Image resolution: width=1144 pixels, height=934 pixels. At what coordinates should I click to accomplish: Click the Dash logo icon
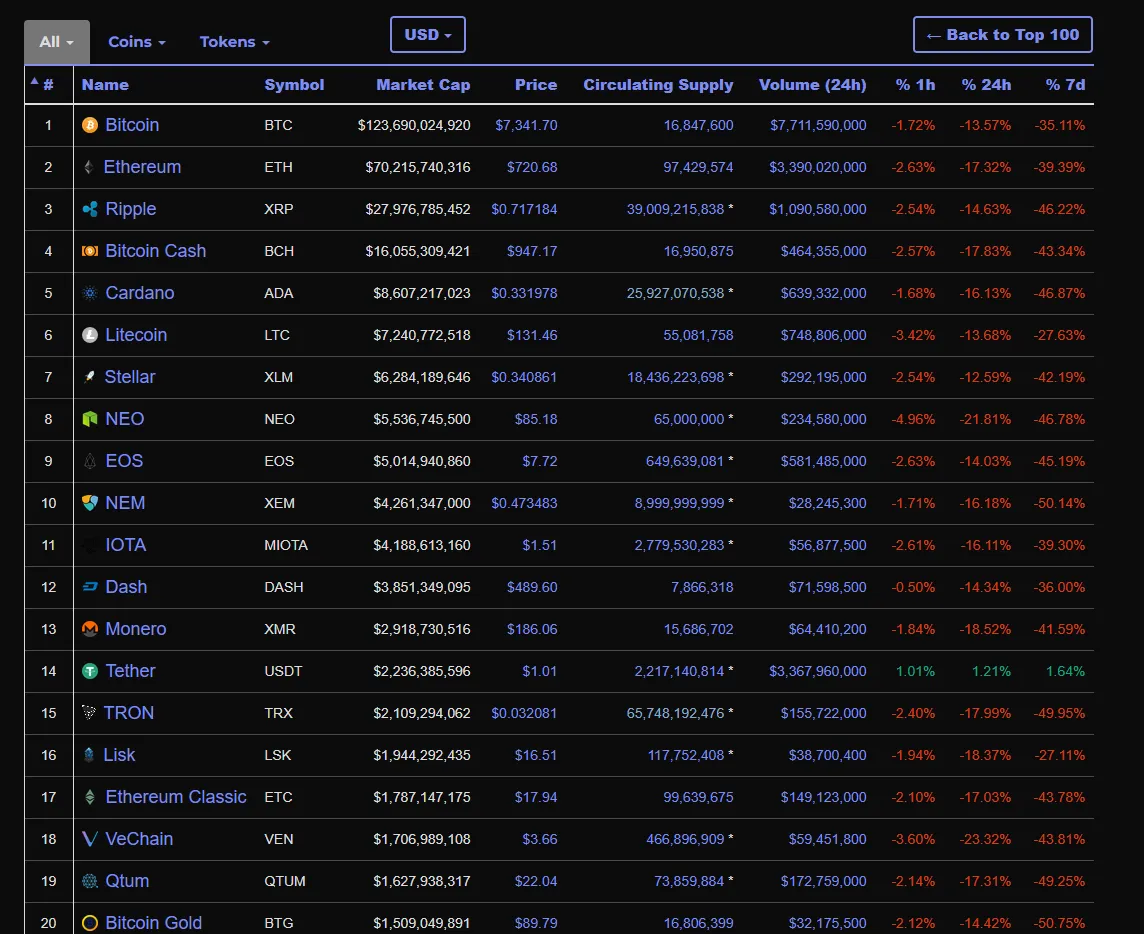pos(90,587)
